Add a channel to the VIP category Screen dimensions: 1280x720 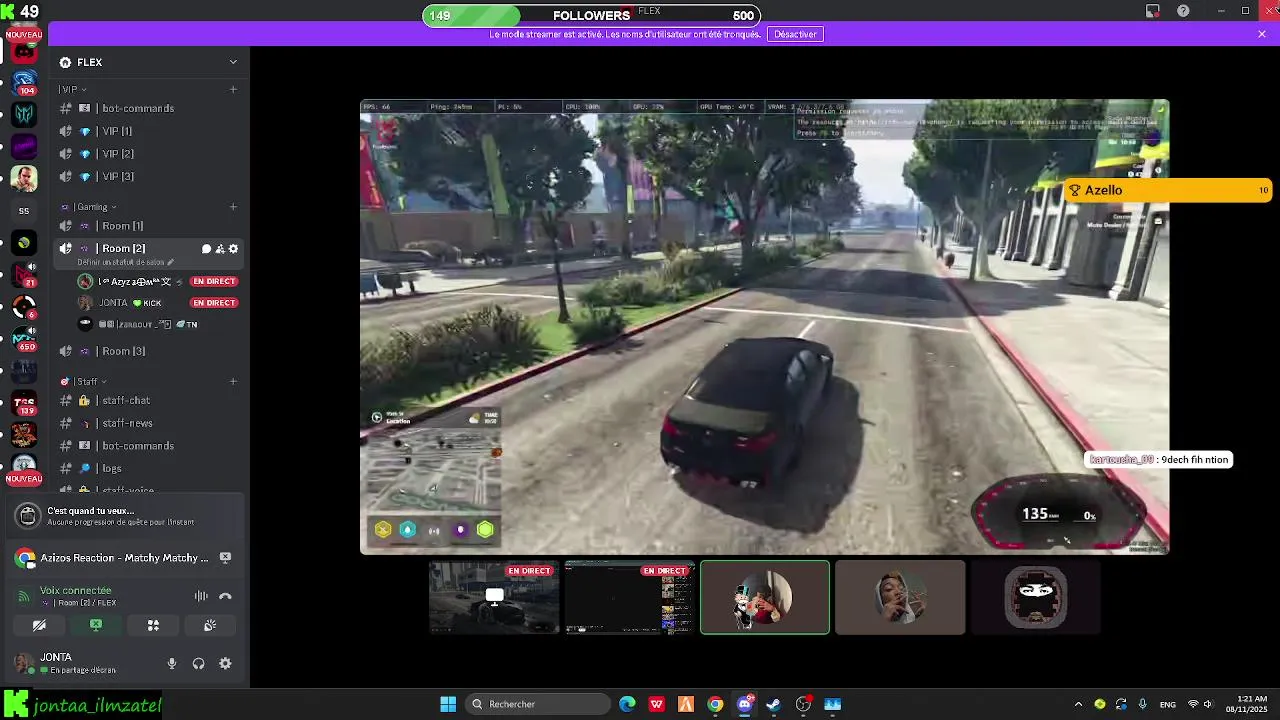point(233,89)
